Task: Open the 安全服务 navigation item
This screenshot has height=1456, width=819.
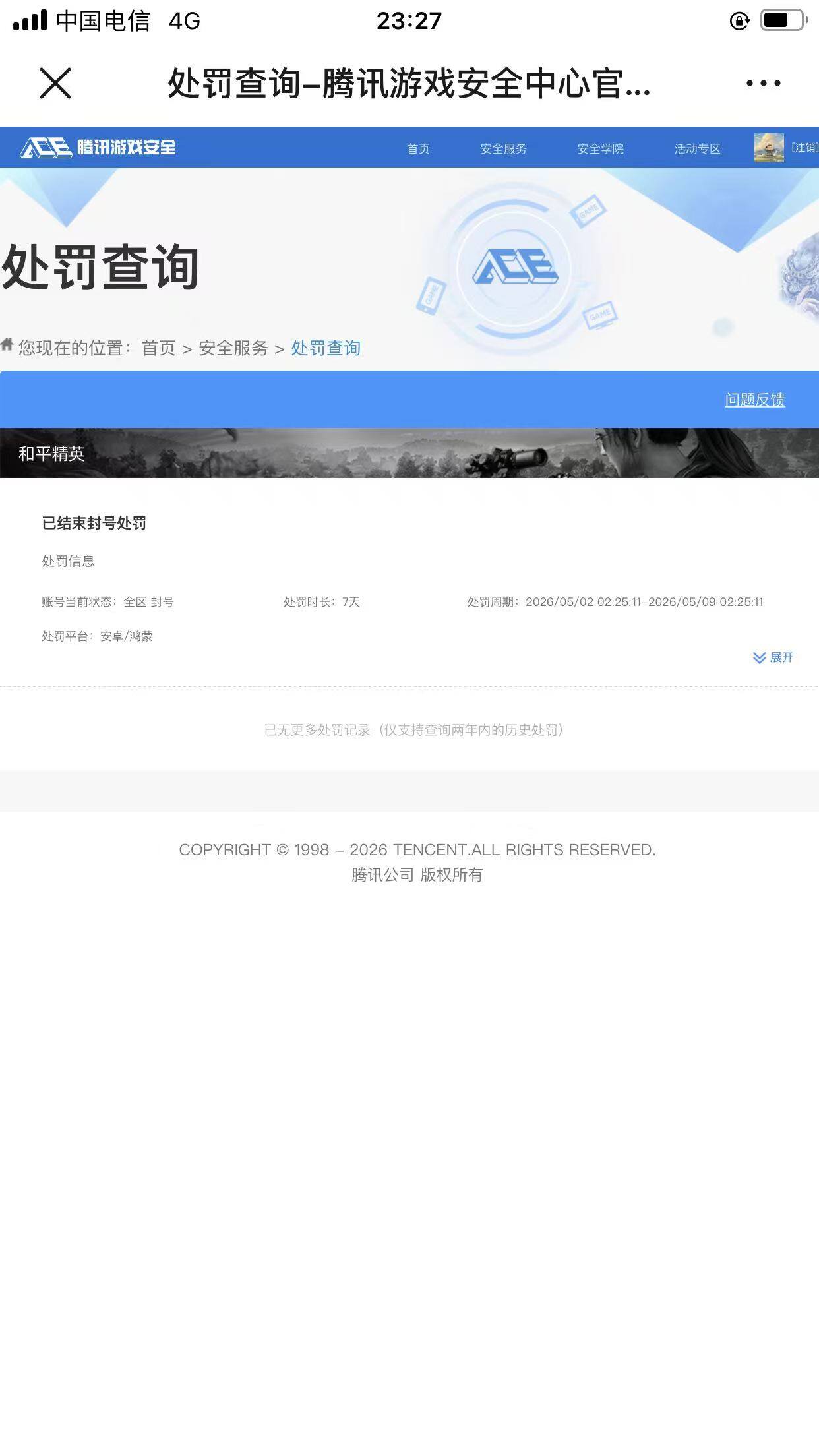Action: 503,148
